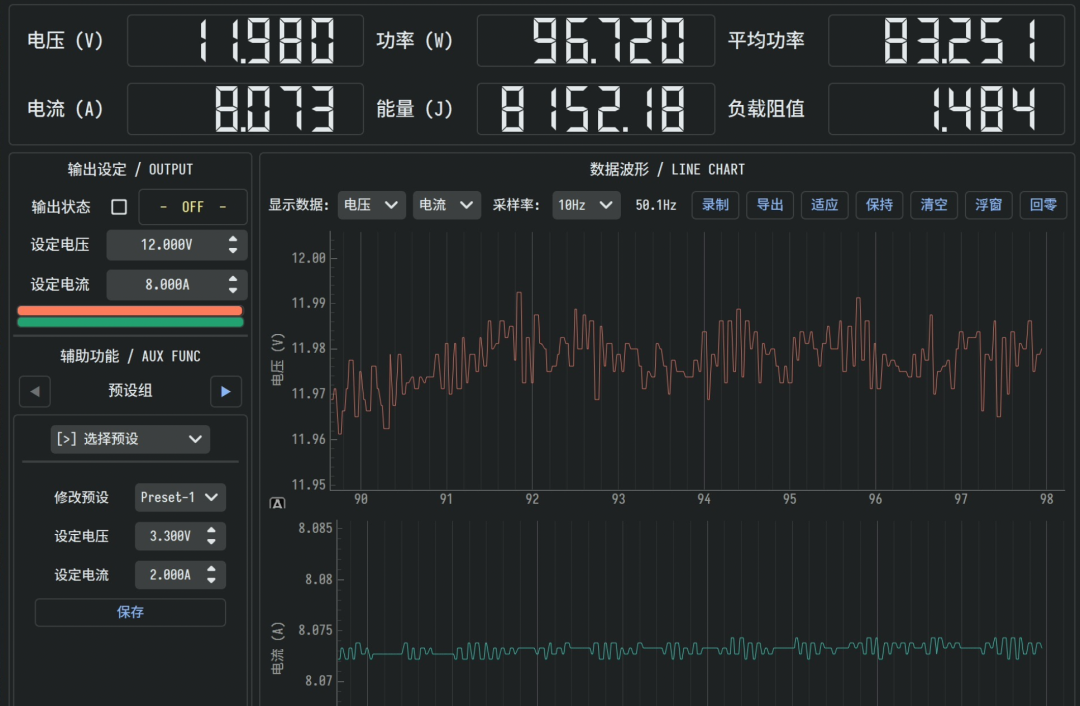Screen dimensions: 1080x706
Task: Zero the readings using the 回零 button
Action: click(1043, 204)
